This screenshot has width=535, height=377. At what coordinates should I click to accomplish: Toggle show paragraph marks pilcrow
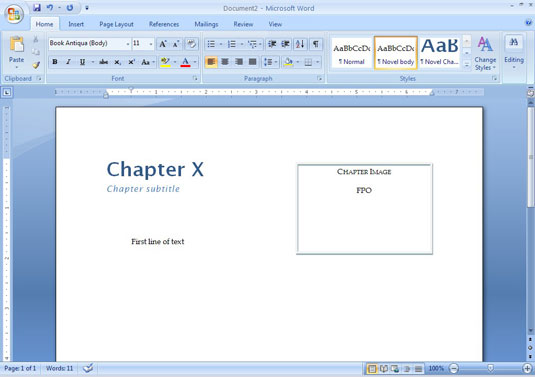(x=316, y=44)
